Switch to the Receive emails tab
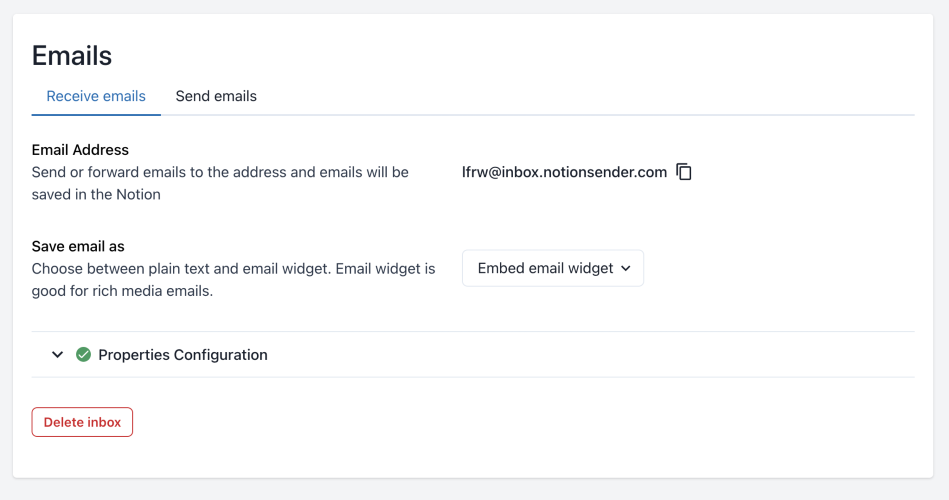Viewport: 949px width, 500px height. [96, 97]
